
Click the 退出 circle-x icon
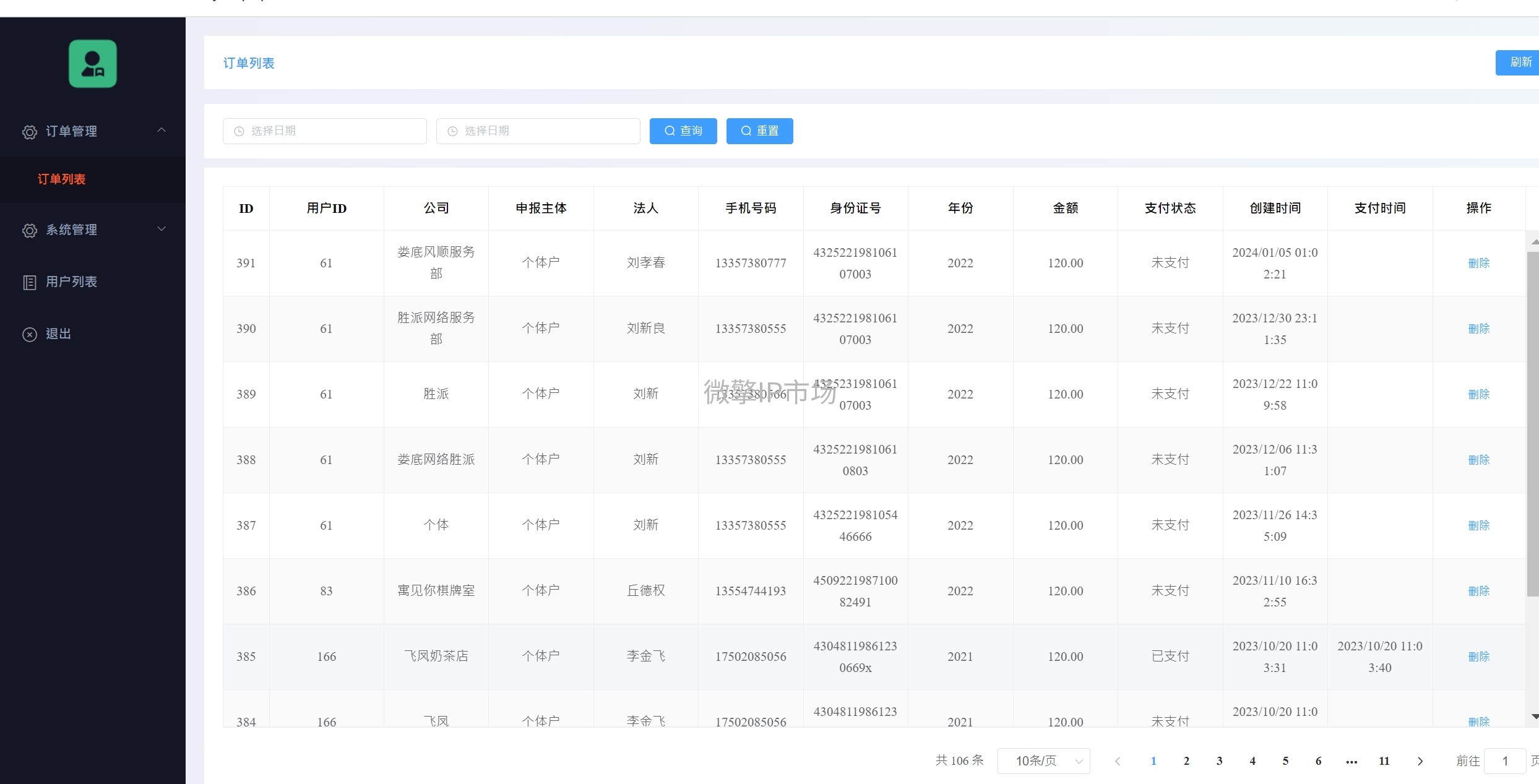click(x=30, y=334)
